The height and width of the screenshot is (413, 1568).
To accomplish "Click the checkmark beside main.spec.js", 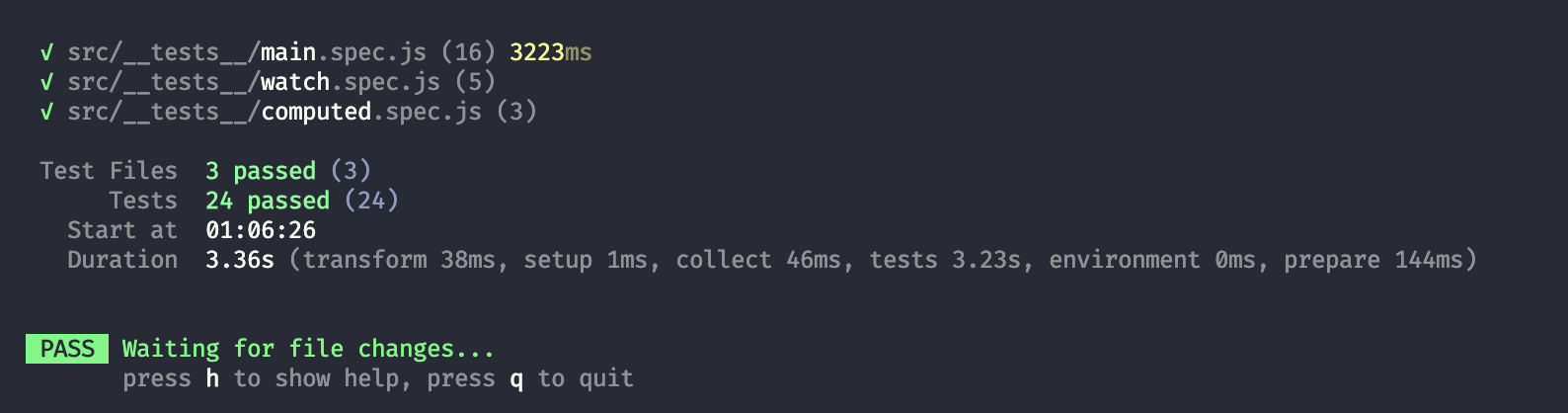I will 46,52.
